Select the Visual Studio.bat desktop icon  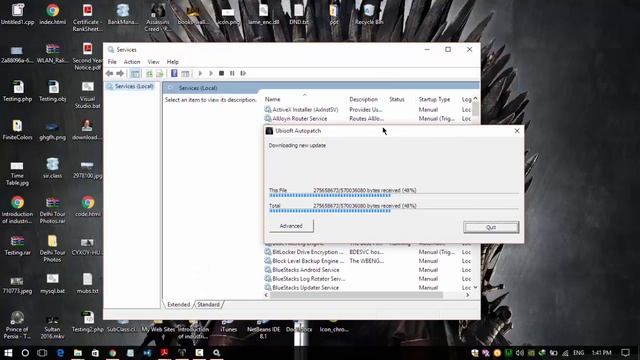[87, 95]
